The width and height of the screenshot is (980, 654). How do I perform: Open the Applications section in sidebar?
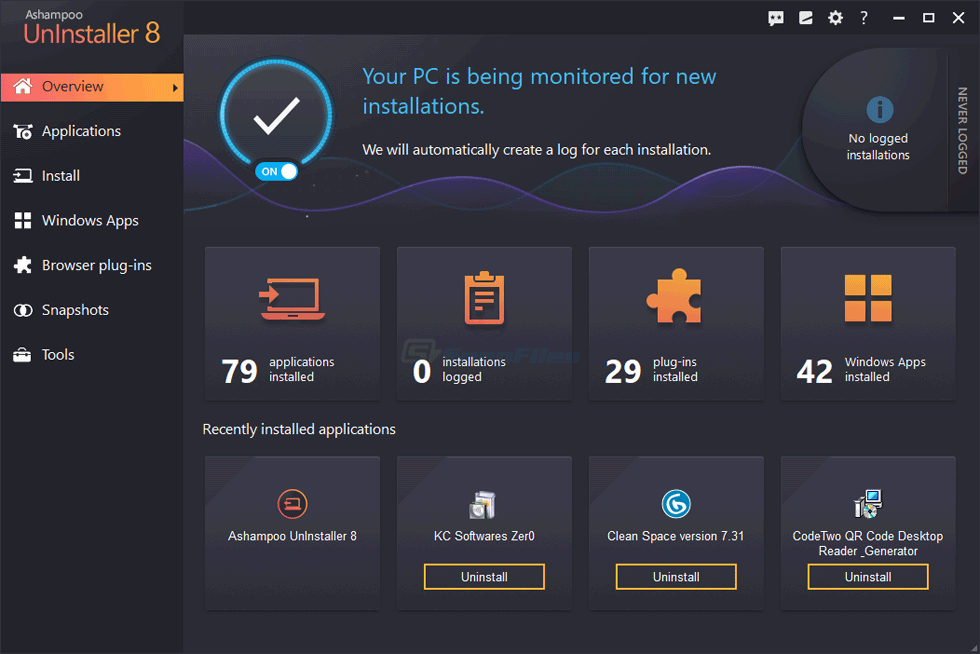[x=81, y=131]
